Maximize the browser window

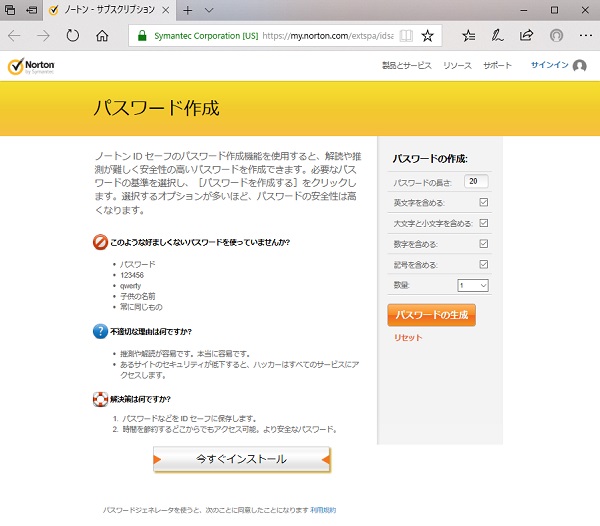tap(554, 10)
